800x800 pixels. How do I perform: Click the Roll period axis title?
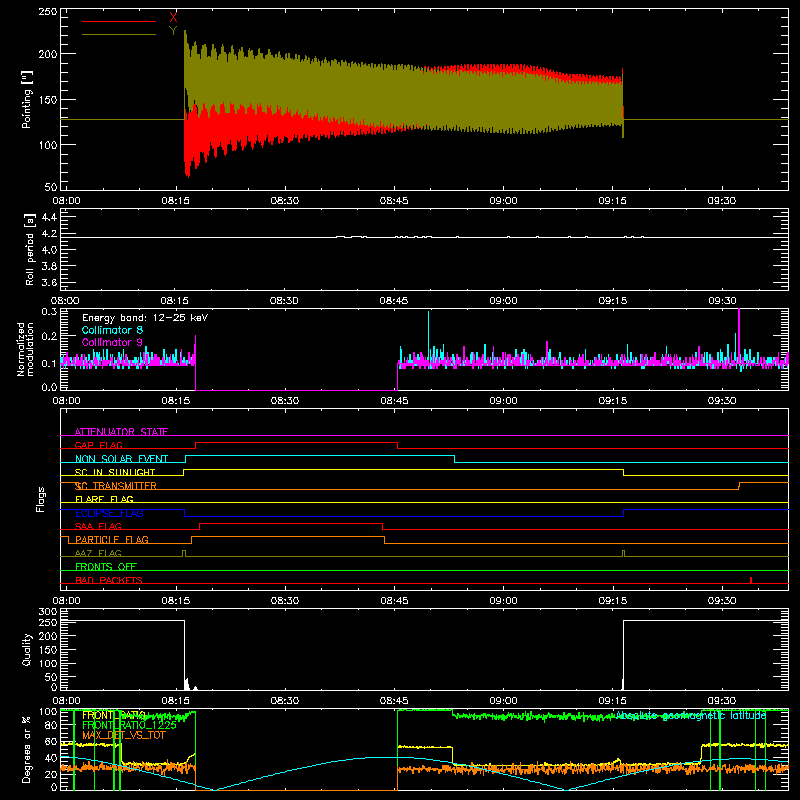pyautogui.click(x=30, y=249)
